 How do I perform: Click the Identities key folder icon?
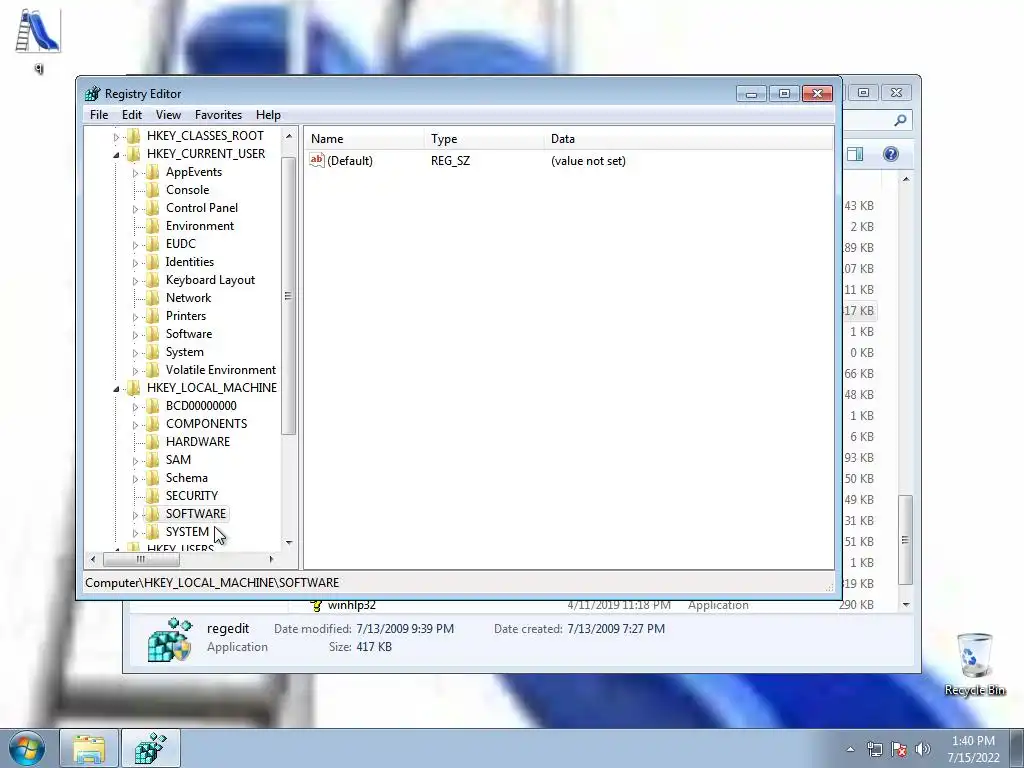pyautogui.click(x=152, y=261)
